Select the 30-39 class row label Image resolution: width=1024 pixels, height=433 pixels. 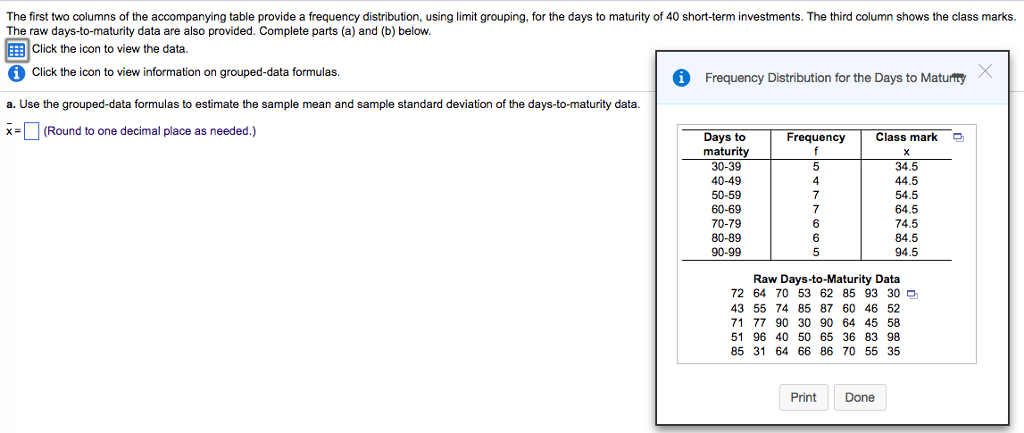click(726, 167)
